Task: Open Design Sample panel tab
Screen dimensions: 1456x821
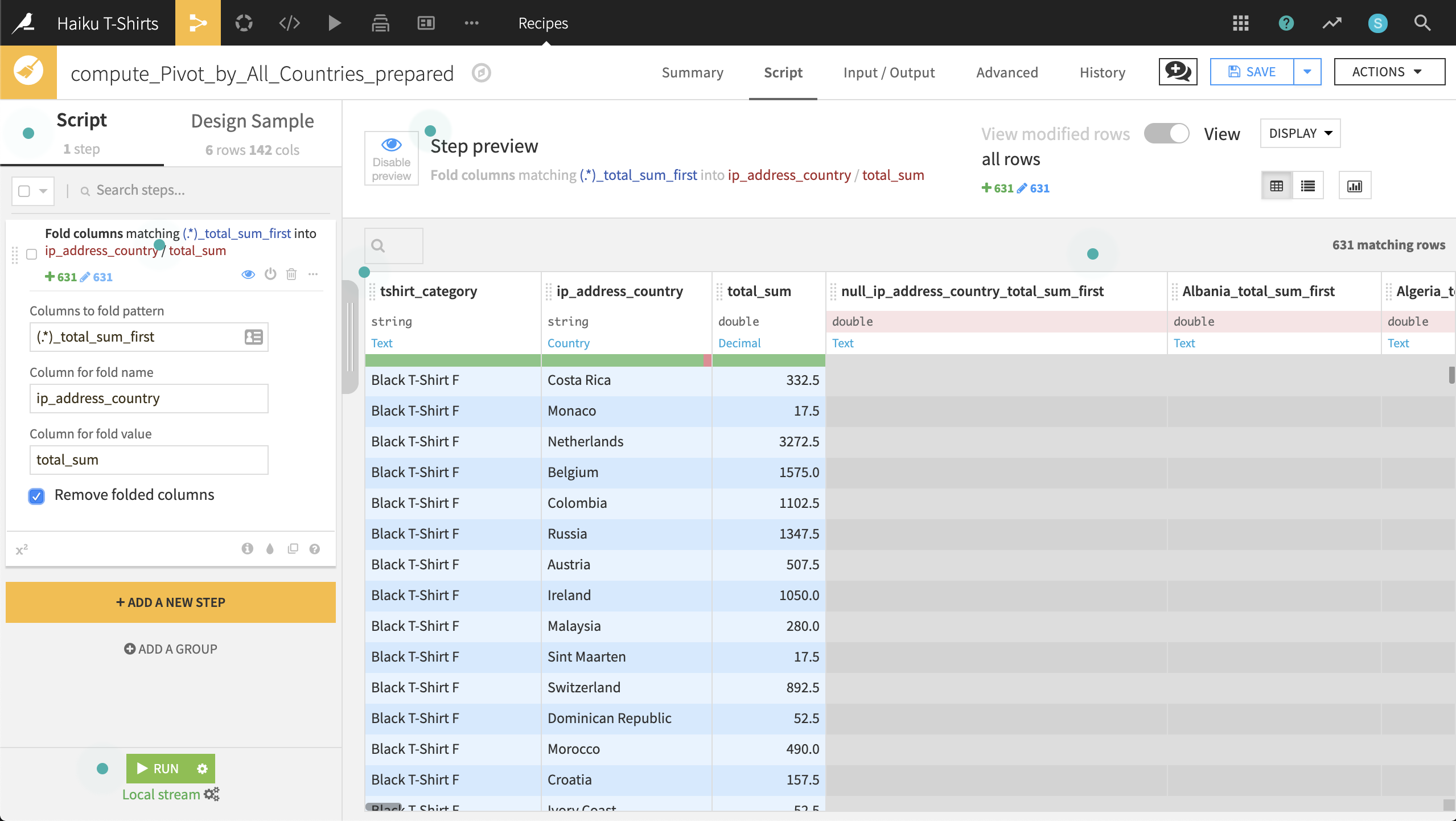Action: click(x=252, y=134)
